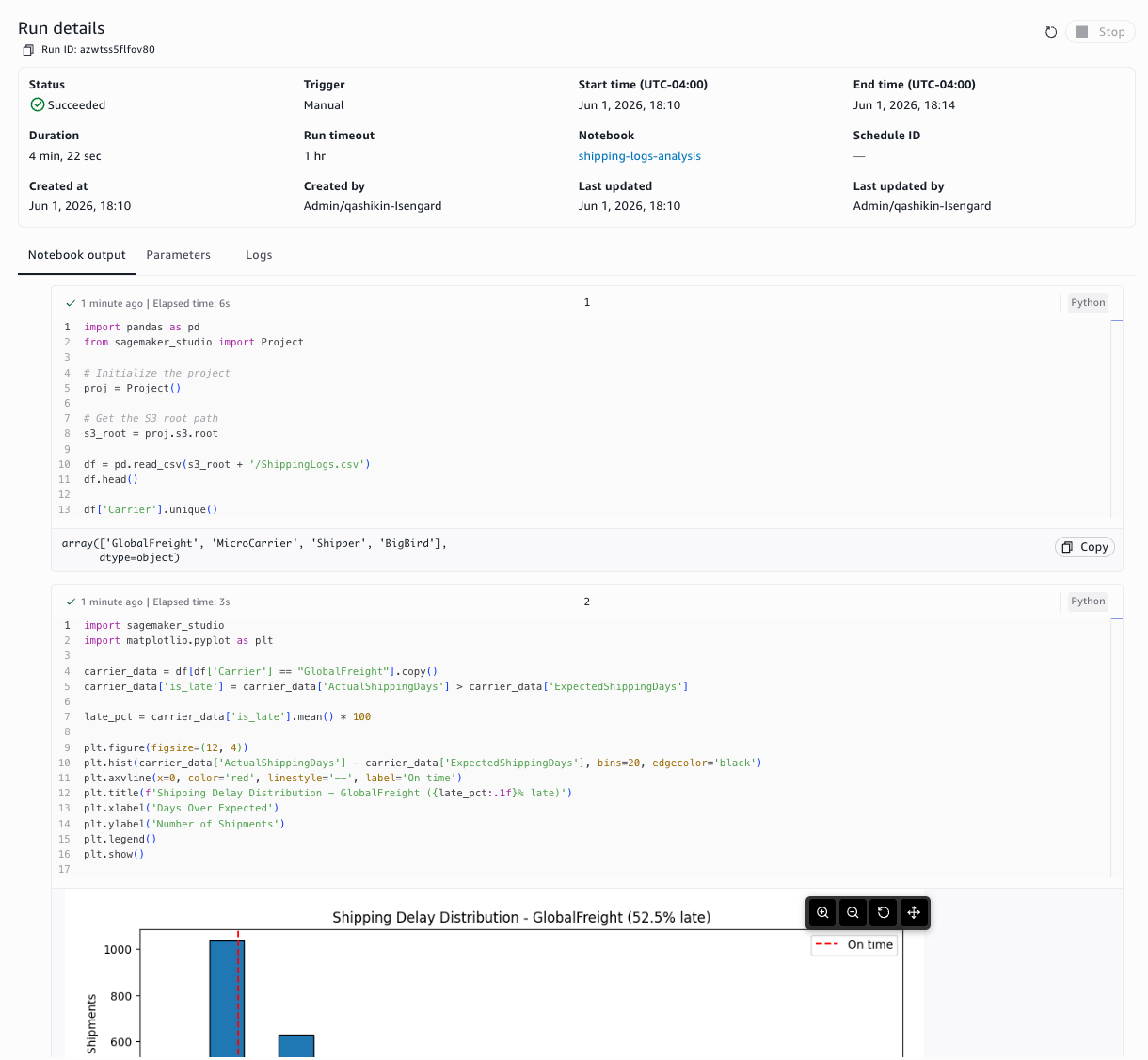Image resolution: width=1148 pixels, height=1060 pixels.
Task: Click the green Succeeded status icon
Action: (x=38, y=104)
